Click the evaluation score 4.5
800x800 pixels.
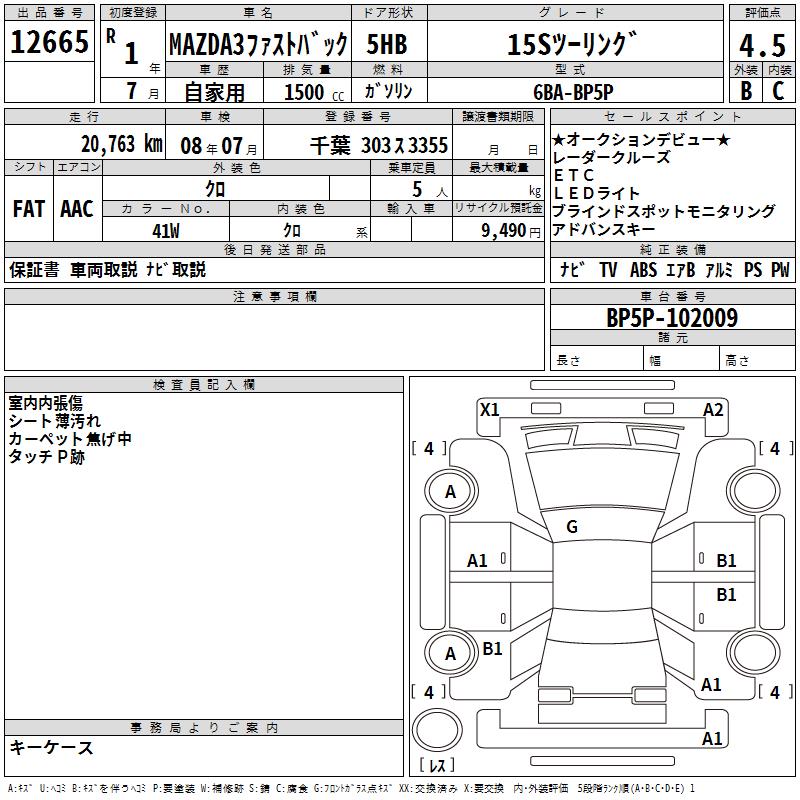point(762,45)
